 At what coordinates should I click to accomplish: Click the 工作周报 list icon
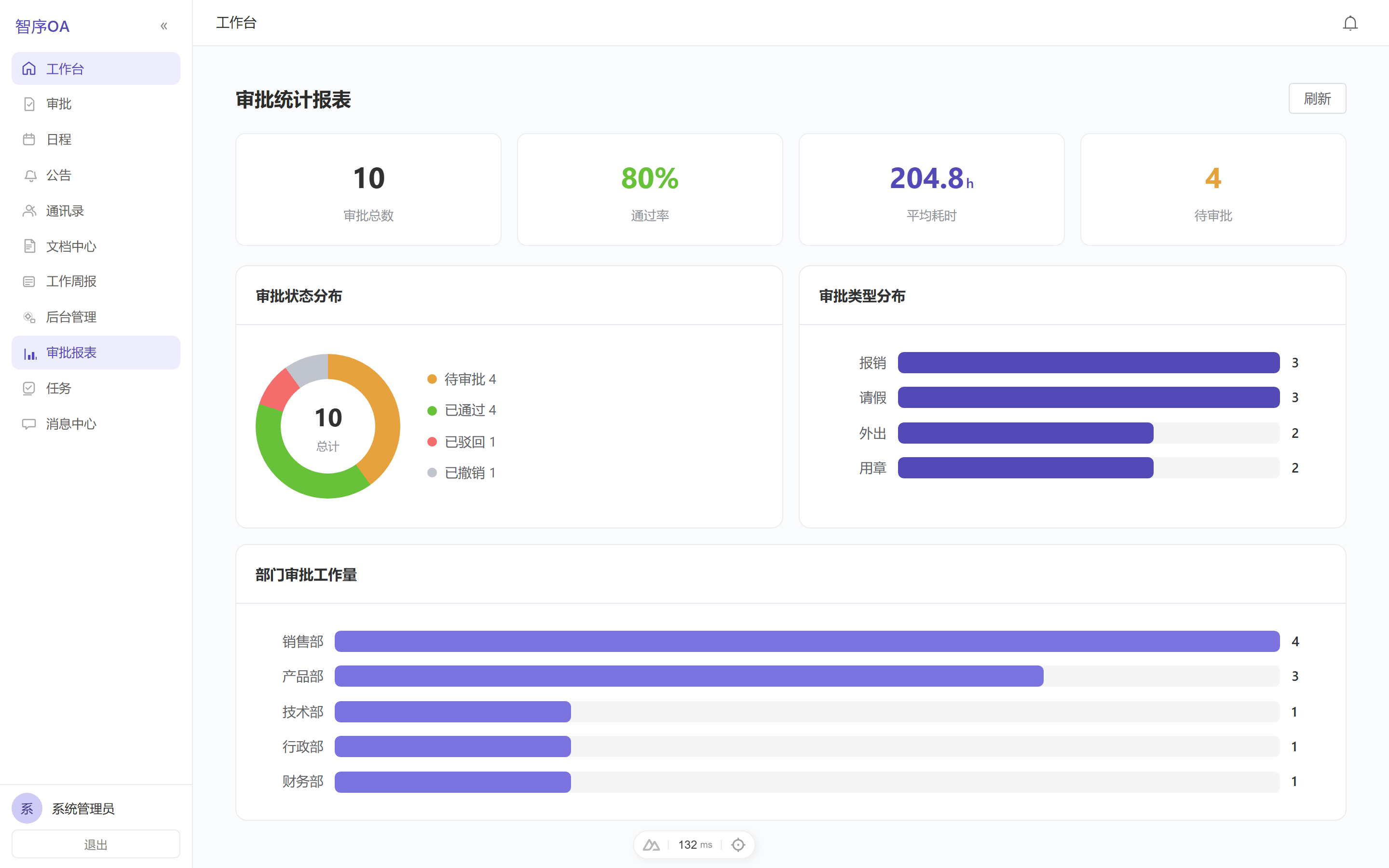[x=29, y=281]
